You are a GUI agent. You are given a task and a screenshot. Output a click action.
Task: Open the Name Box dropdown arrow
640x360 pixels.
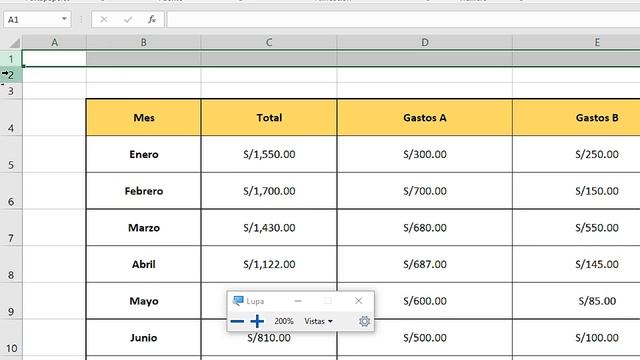(64, 19)
